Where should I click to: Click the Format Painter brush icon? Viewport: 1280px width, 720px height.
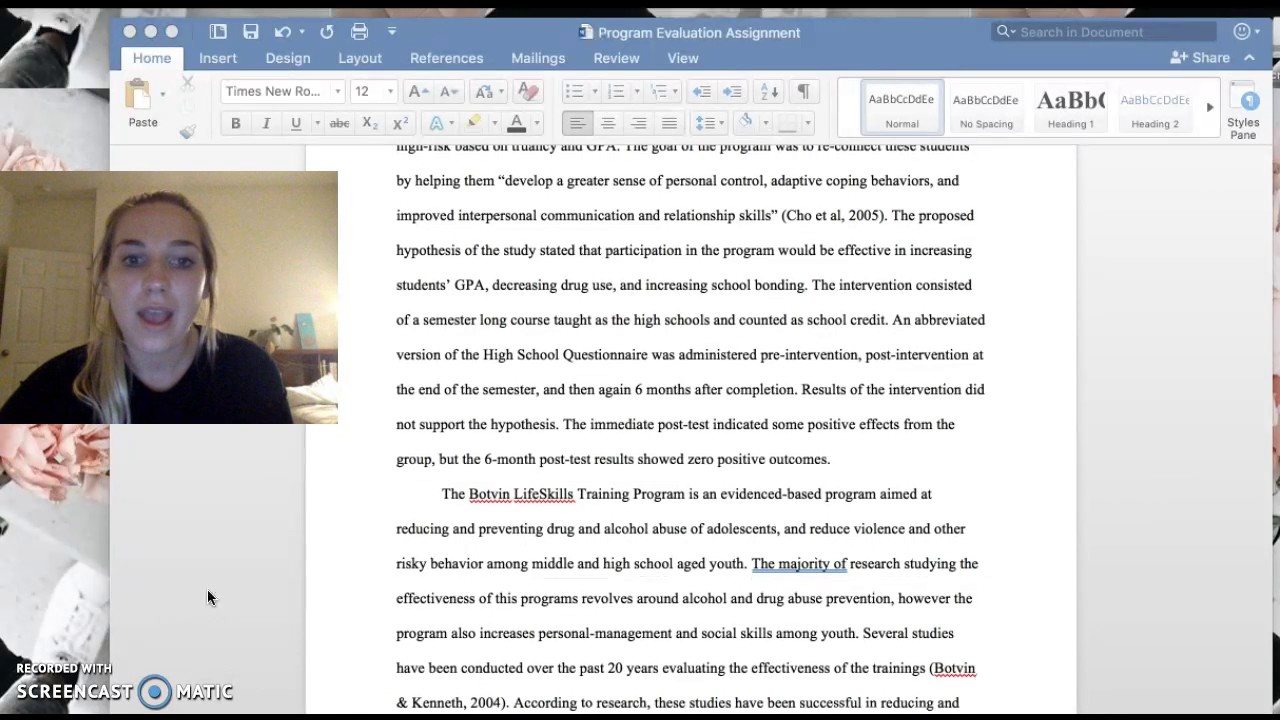(x=187, y=131)
